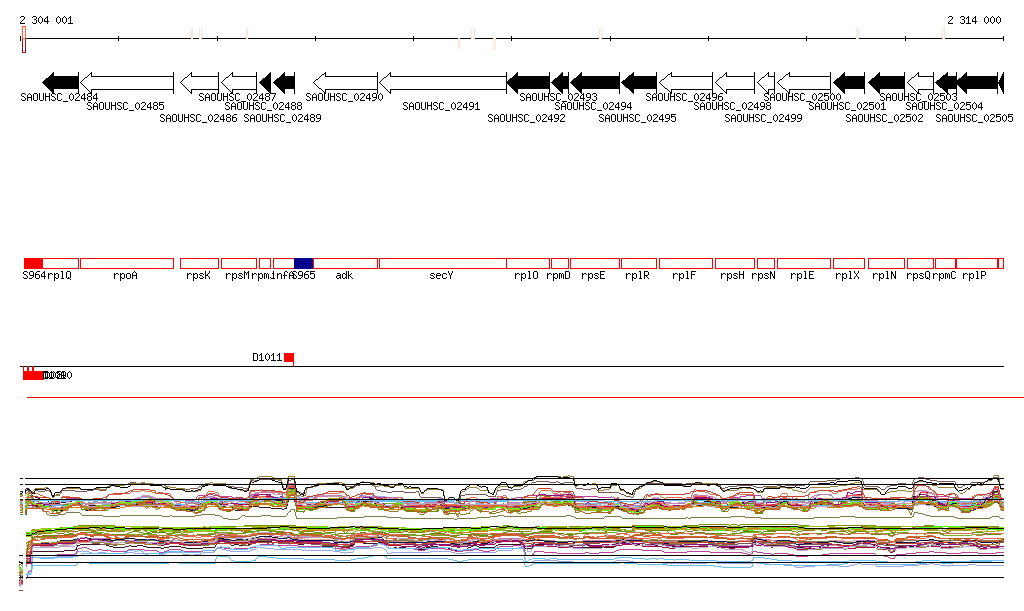Image resolution: width=1024 pixels, height=611 pixels.
Task: Click the rplR feature box
Action: pos(639,263)
